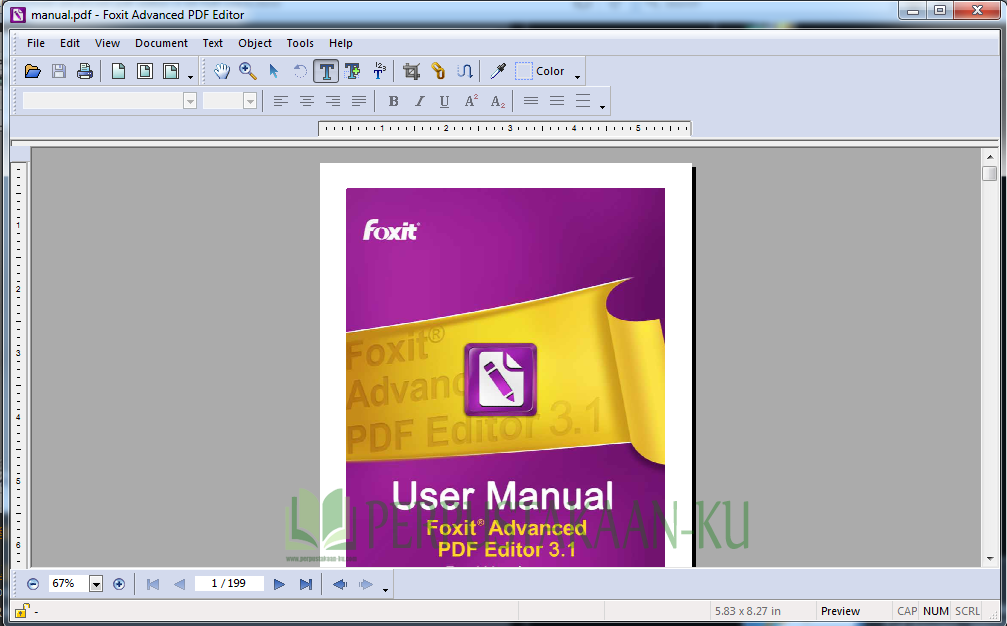Click the Undo arrow icon

click(x=298, y=71)
